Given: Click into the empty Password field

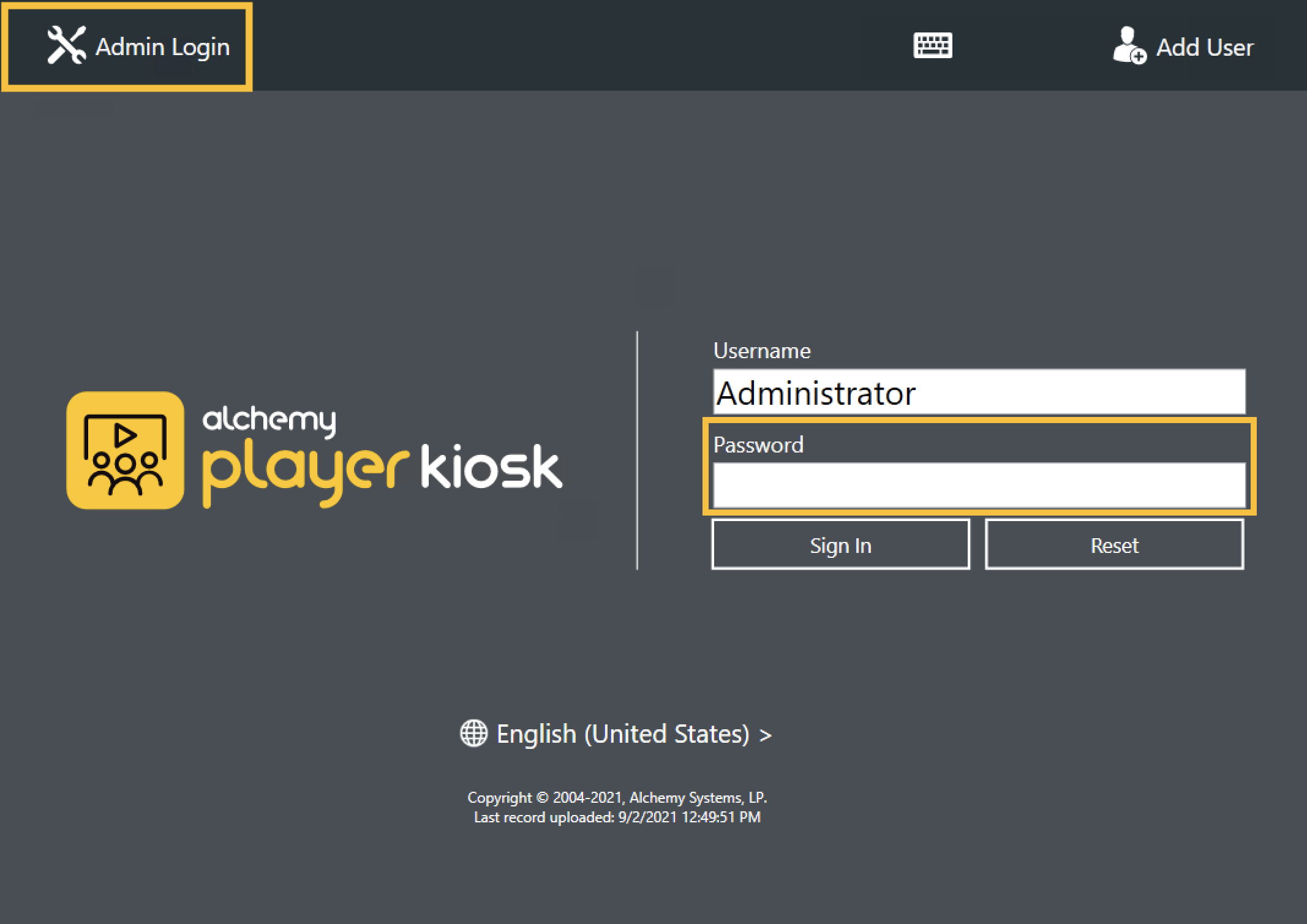Looking at the screenshot, I should (979, 485).
